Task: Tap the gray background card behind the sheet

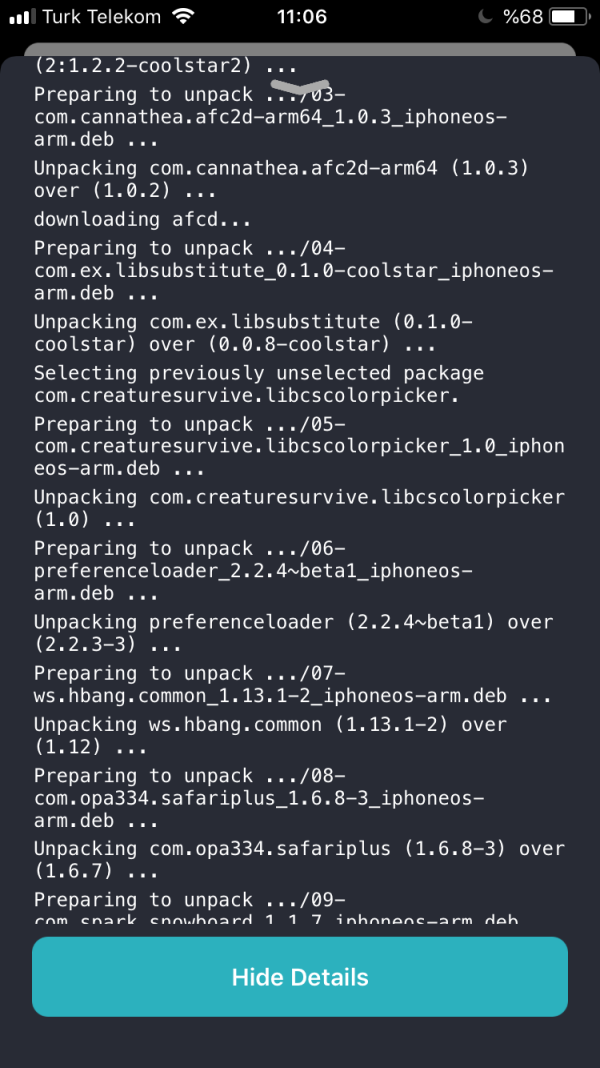Action: click(x=300, y=49)
